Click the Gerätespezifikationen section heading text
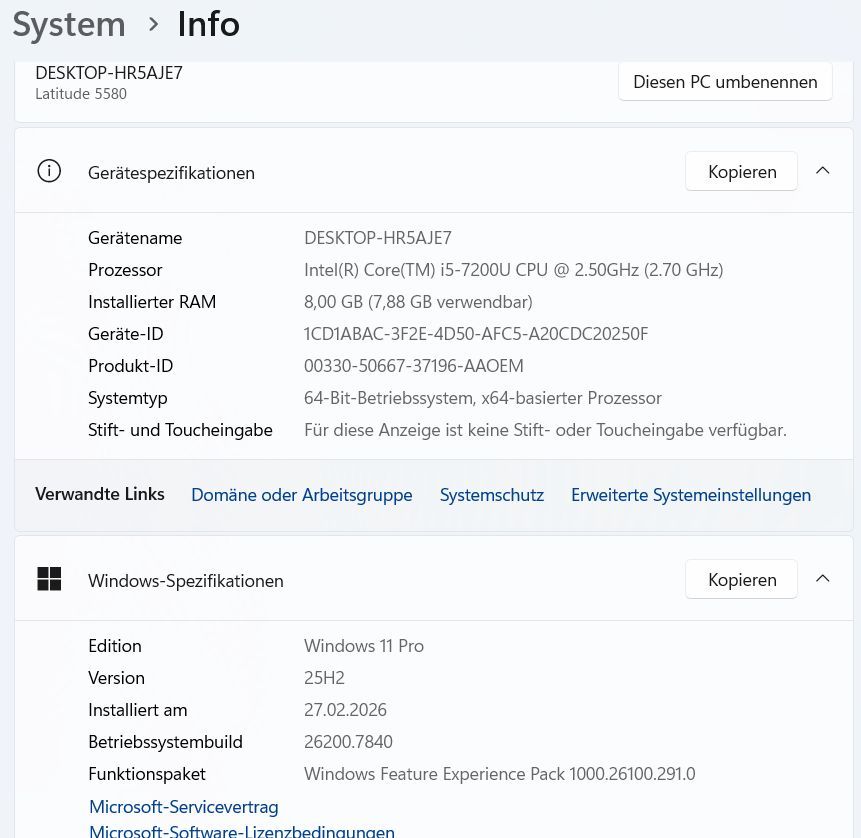 (171, 173)
